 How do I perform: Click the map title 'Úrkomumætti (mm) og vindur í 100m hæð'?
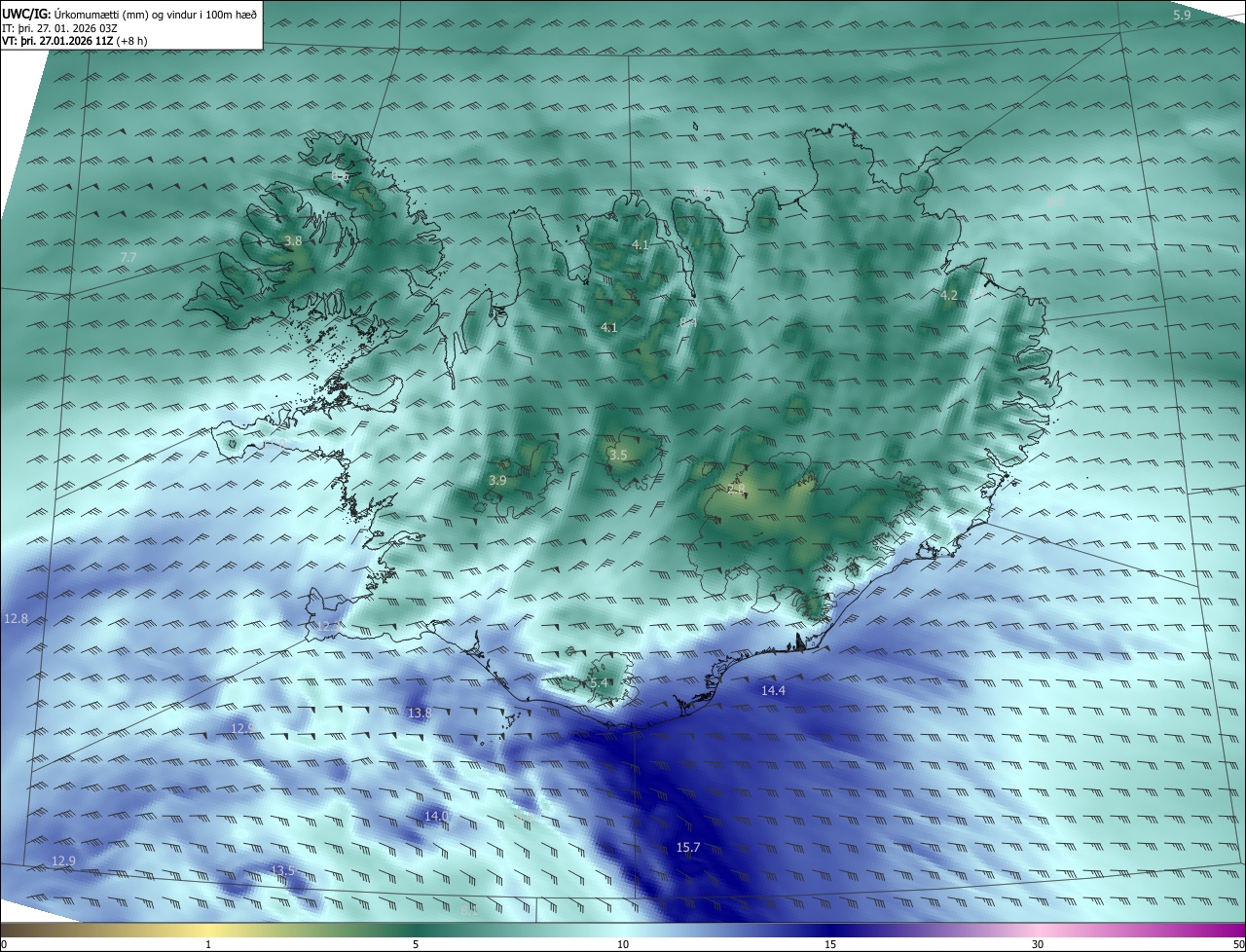click(157, 14)
